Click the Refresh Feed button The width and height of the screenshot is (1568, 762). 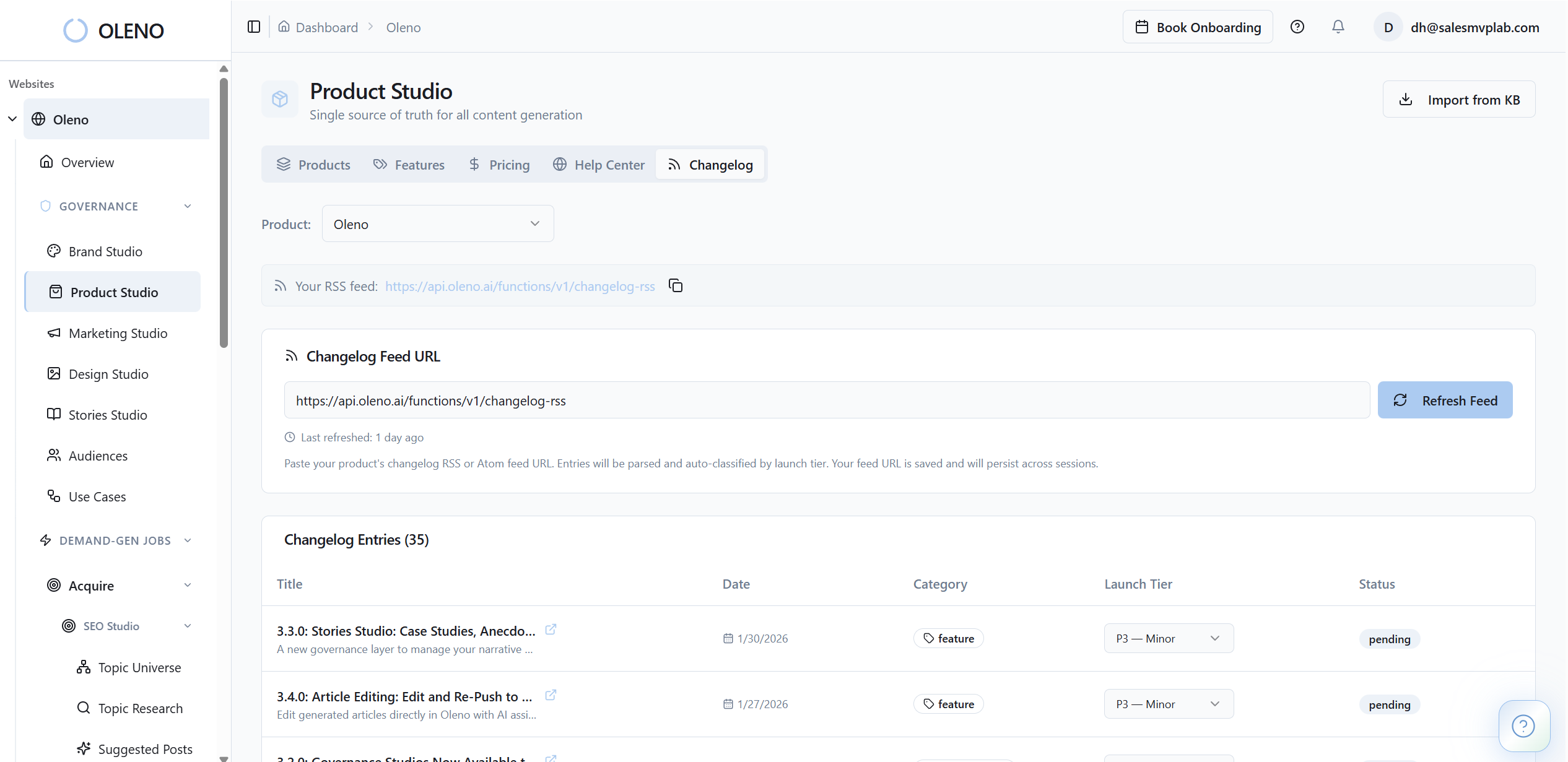click(x=1445, y=400)
